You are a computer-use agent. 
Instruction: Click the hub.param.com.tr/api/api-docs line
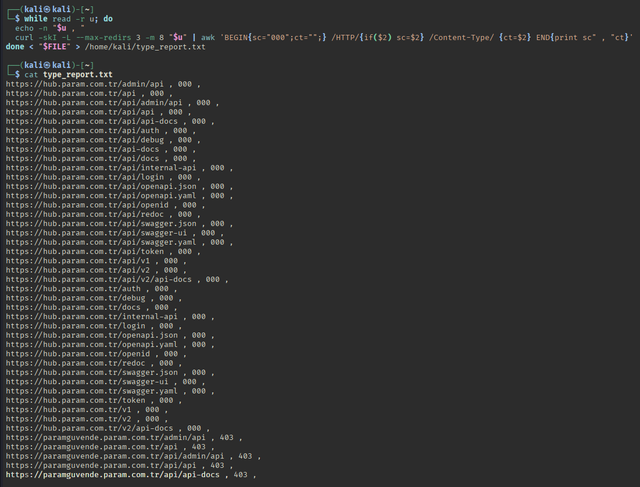click(110, 121)
